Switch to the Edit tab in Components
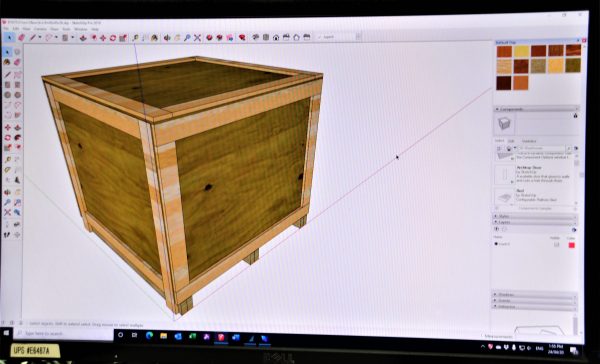This screenshot has width=600, height=364. [511, 141]
